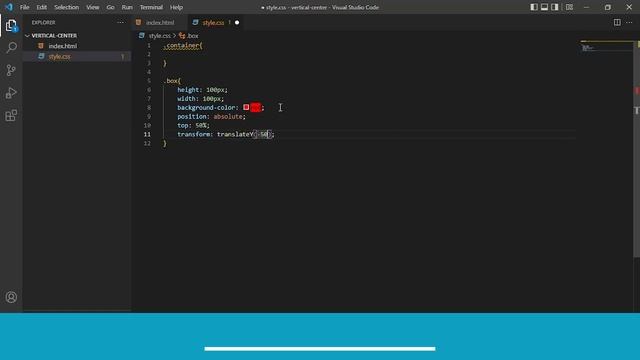Click the unsaved dot on style.css tab
Viewport: 640px width, 360px height.
point(237,22)
